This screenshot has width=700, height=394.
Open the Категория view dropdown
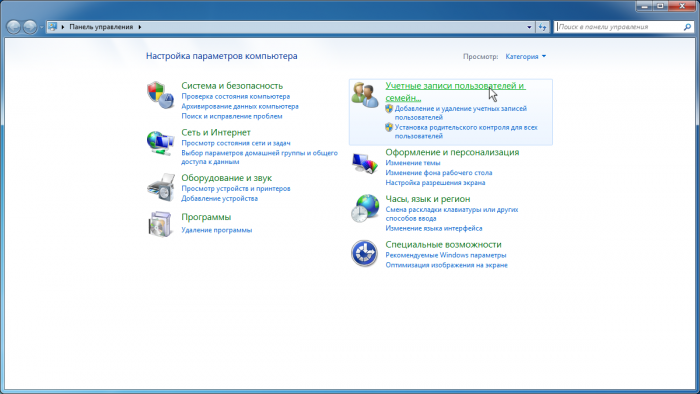(525, 56)
